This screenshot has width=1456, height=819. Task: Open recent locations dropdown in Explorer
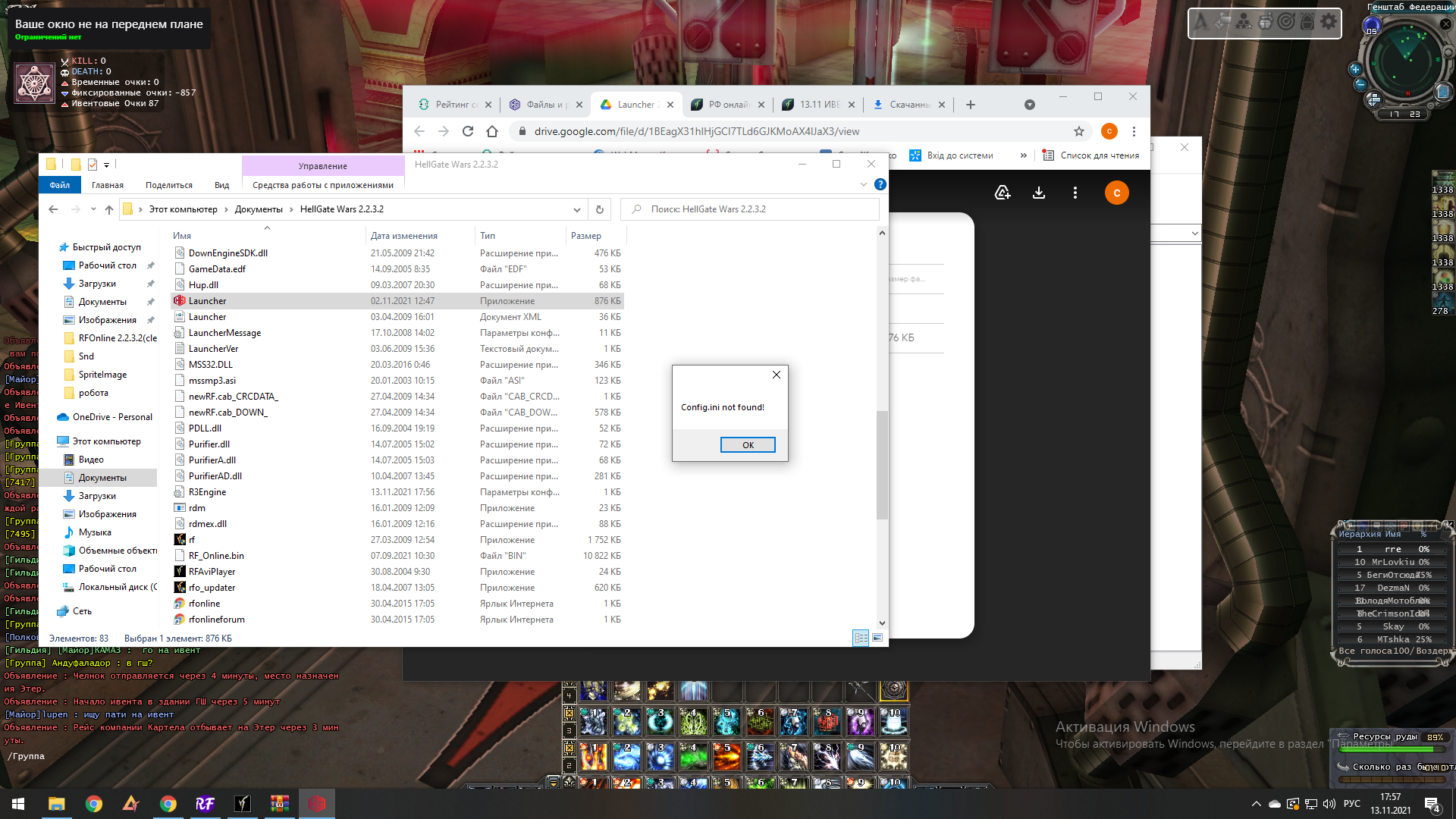pyautogui.click(x=93, y=209)
